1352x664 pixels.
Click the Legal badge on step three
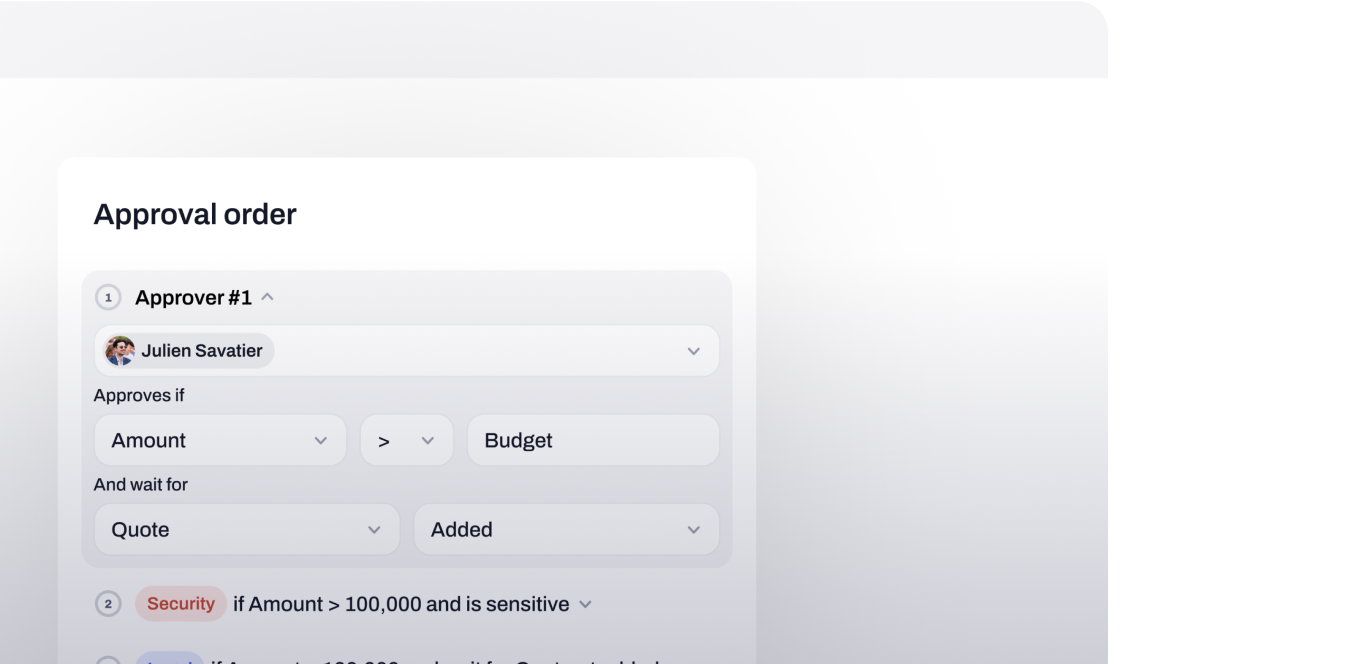coord(170,660)
